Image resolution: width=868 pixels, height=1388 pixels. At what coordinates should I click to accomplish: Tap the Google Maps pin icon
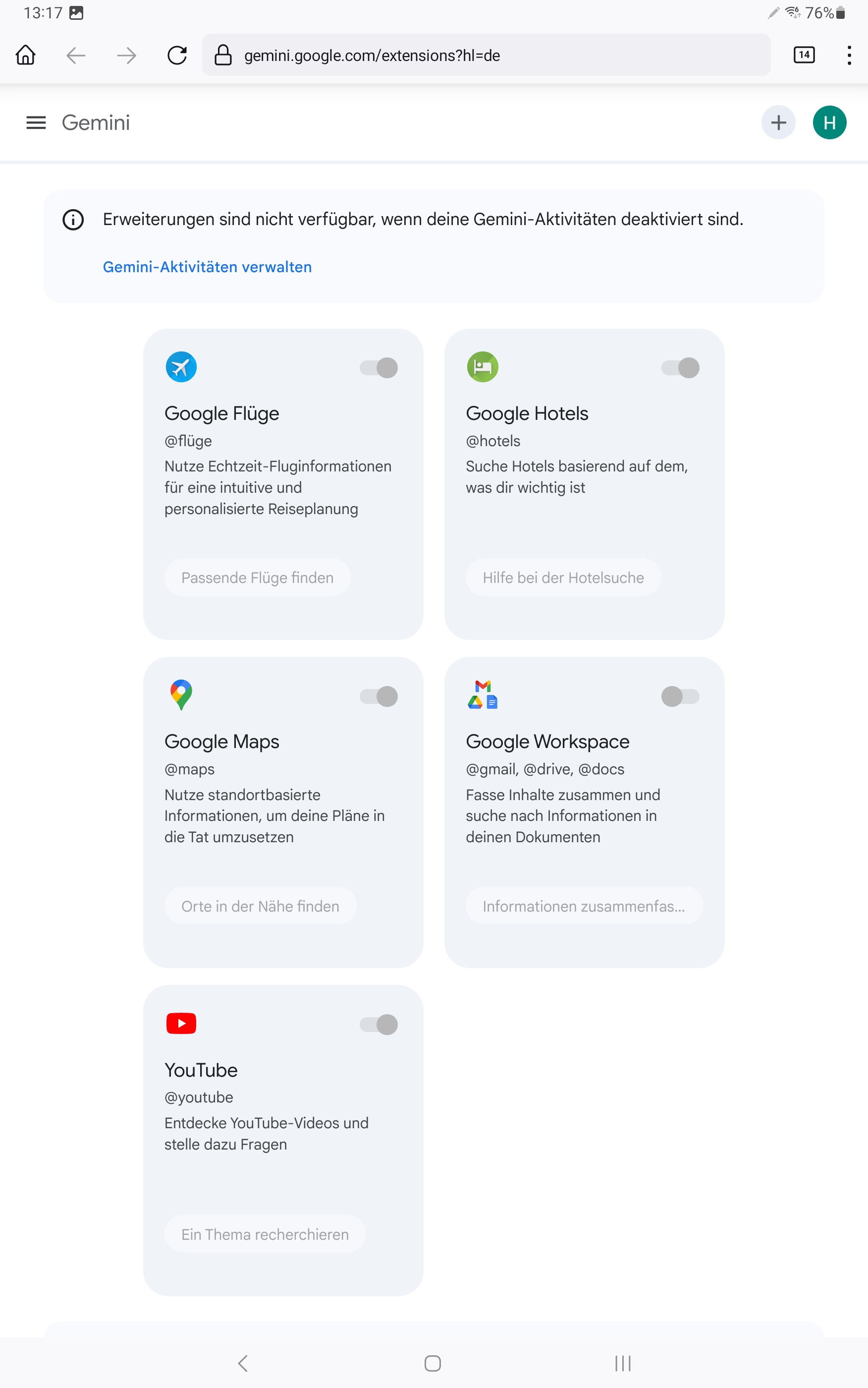pos(181,695)
